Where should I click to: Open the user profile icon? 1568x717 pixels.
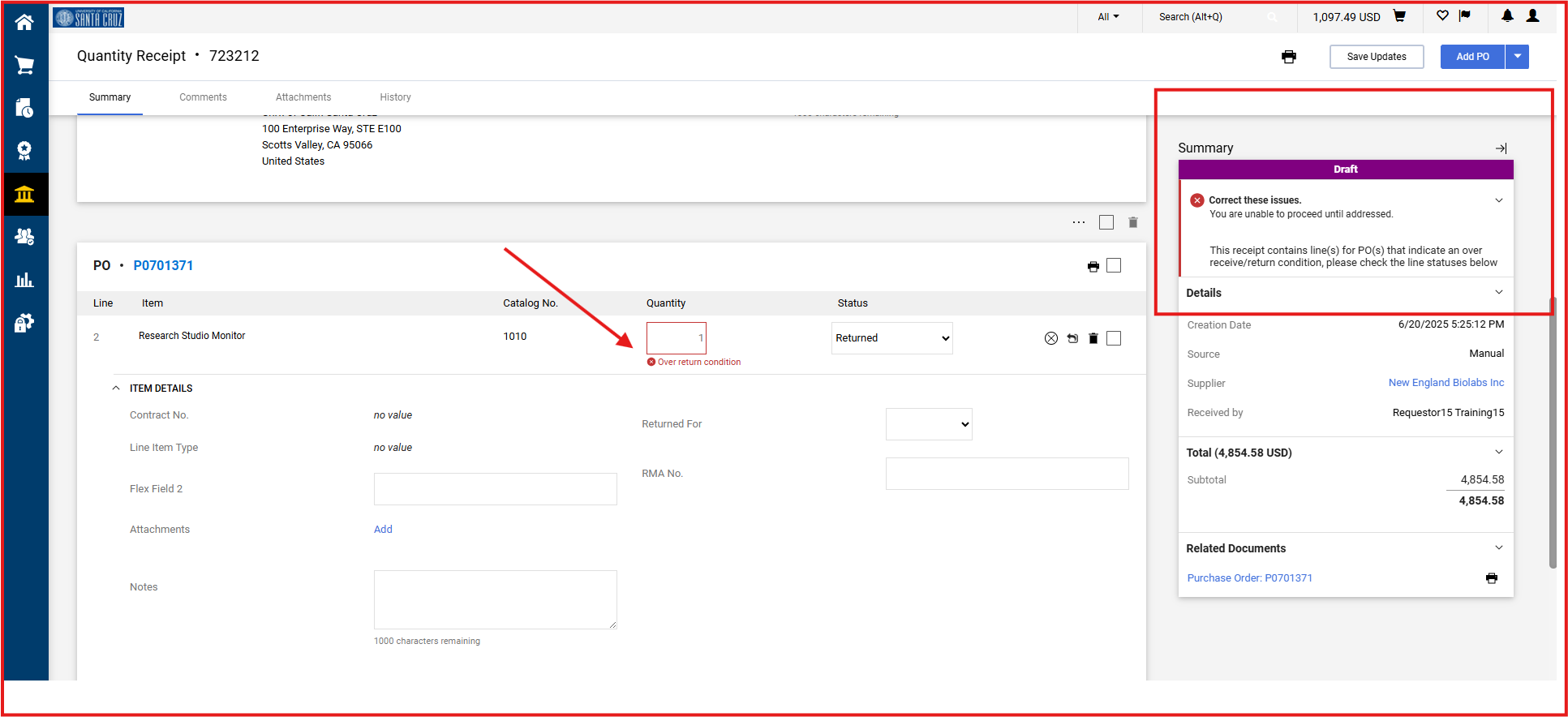point(1532,16)
